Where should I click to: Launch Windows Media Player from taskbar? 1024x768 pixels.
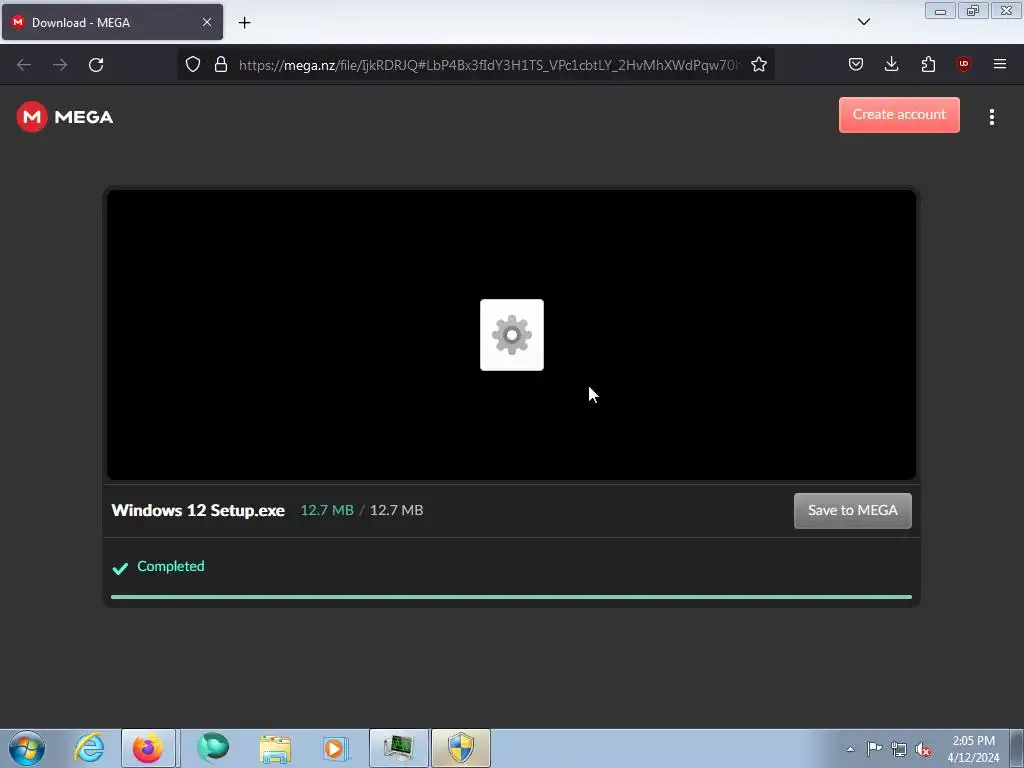(x=336, y=748)
